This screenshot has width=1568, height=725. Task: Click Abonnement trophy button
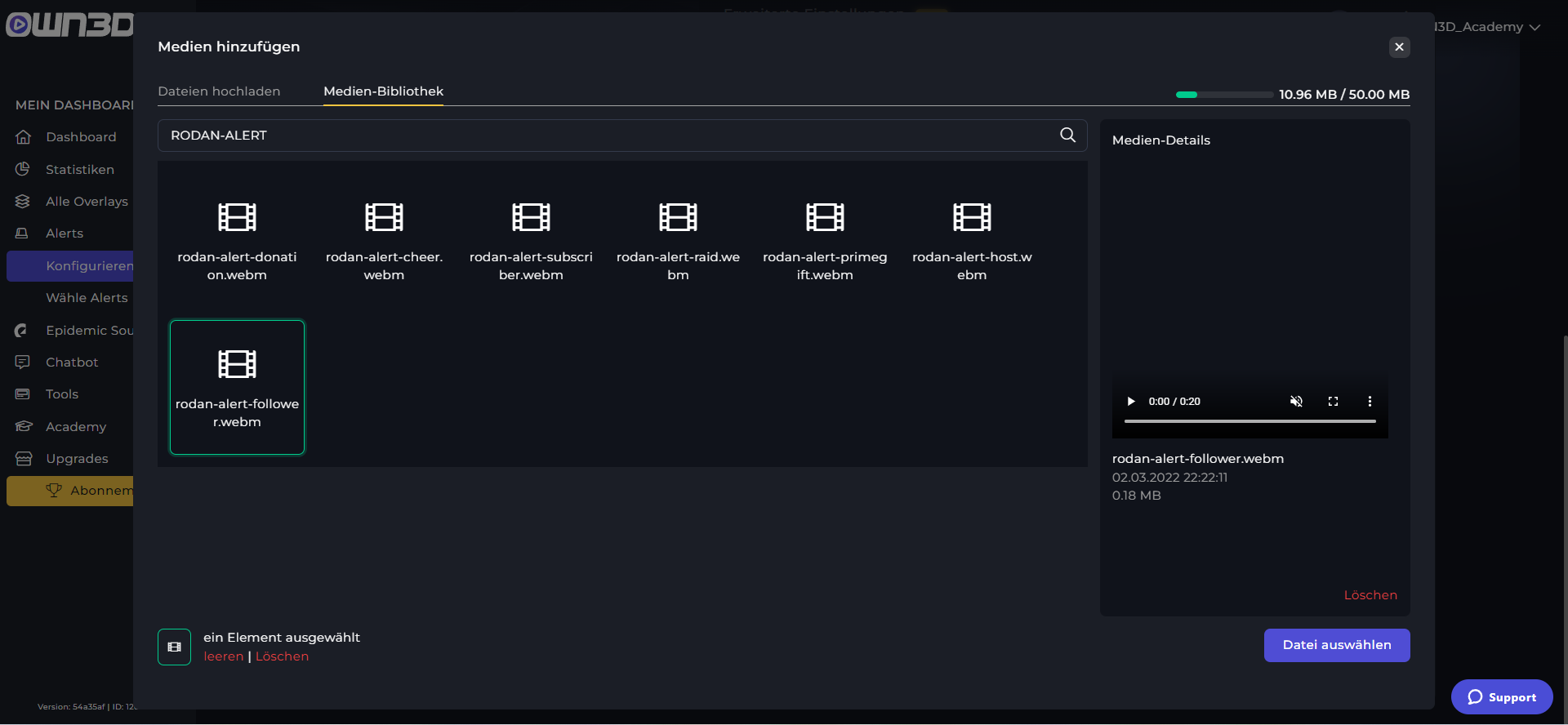(70, 491)
